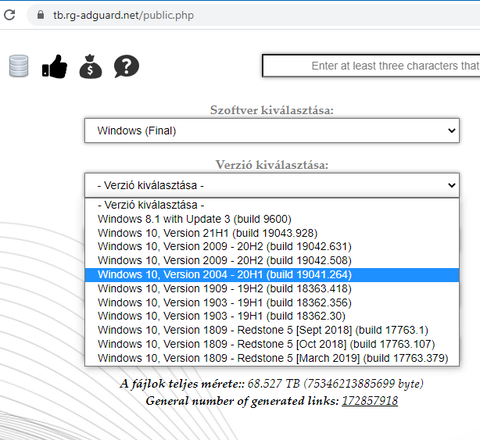
Task: Open the question mark help bubble
Action: pos(126,66)
